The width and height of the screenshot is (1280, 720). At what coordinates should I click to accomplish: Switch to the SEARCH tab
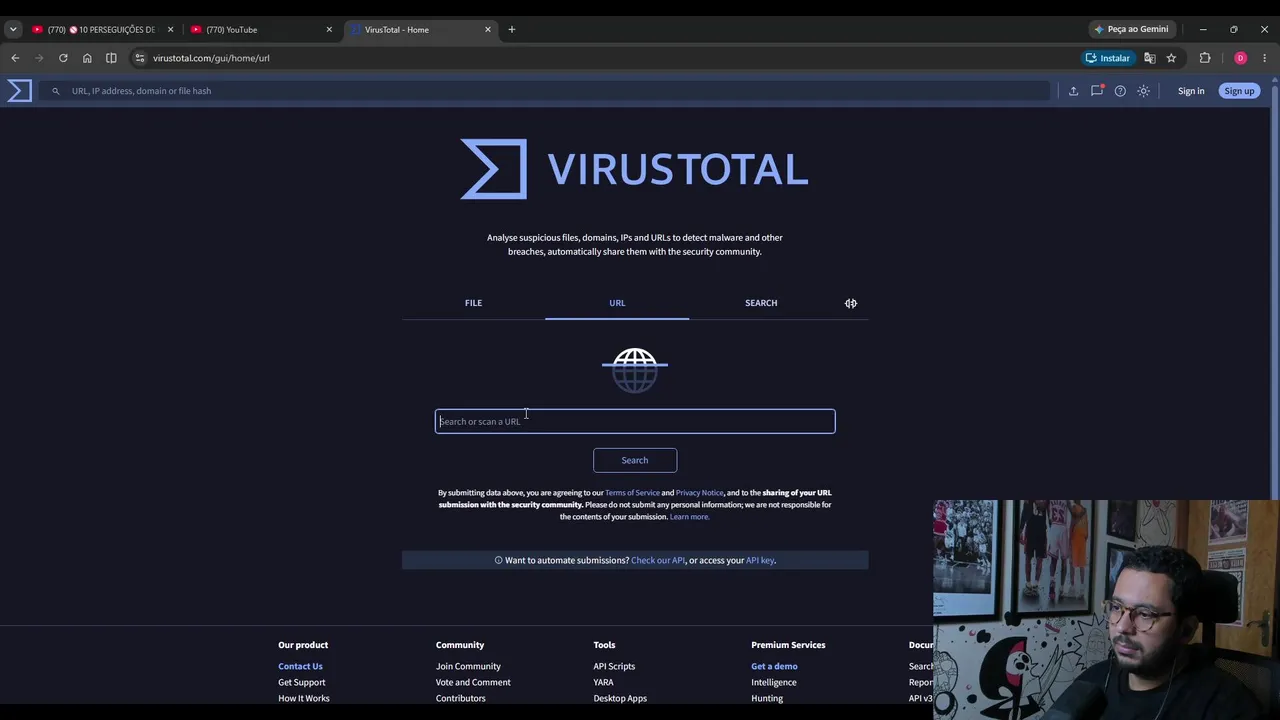pyautogui.click(x=761, y=303)
